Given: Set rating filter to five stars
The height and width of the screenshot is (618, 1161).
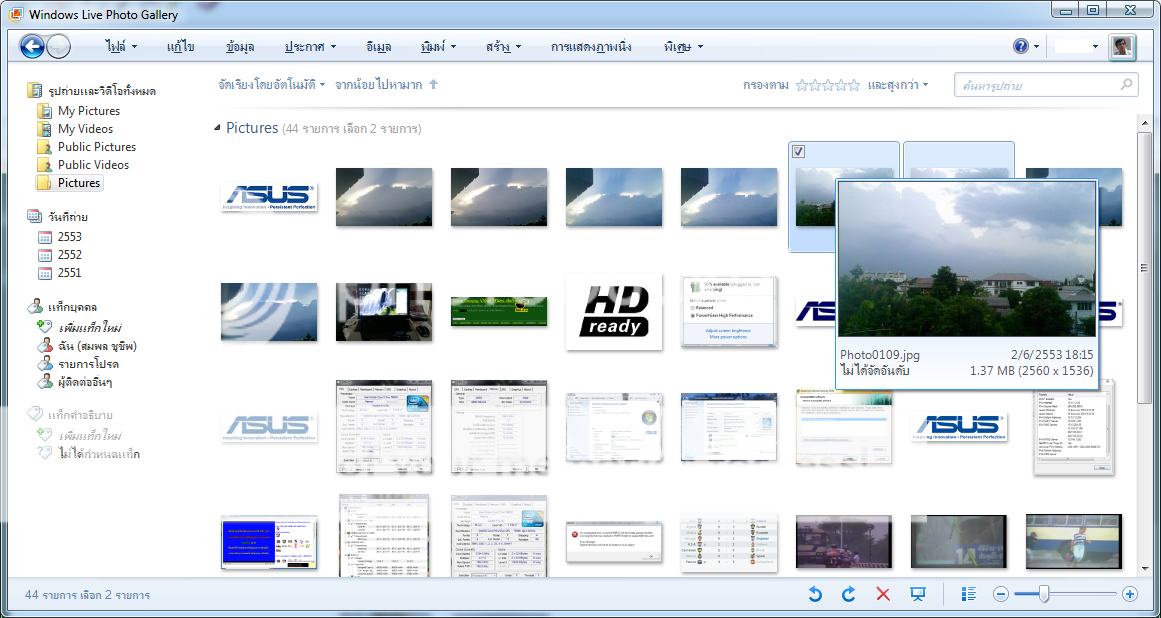Looking at the screenshot, I should tap(854, 85).
